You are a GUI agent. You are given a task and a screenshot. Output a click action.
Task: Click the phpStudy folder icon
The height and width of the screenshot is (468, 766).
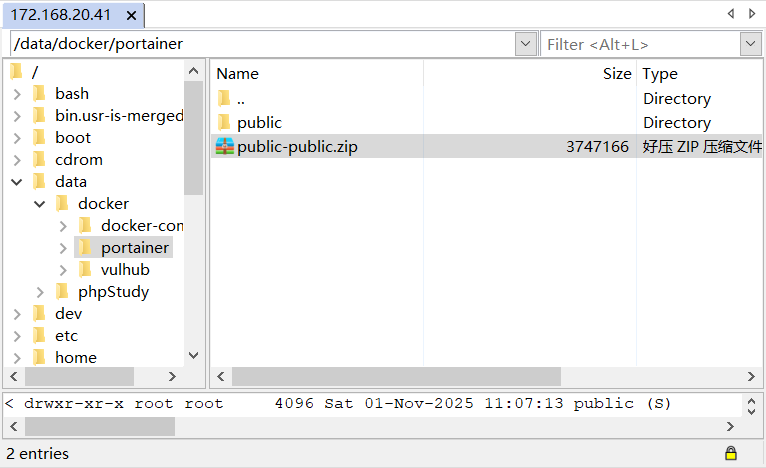(x=62, y=292)
